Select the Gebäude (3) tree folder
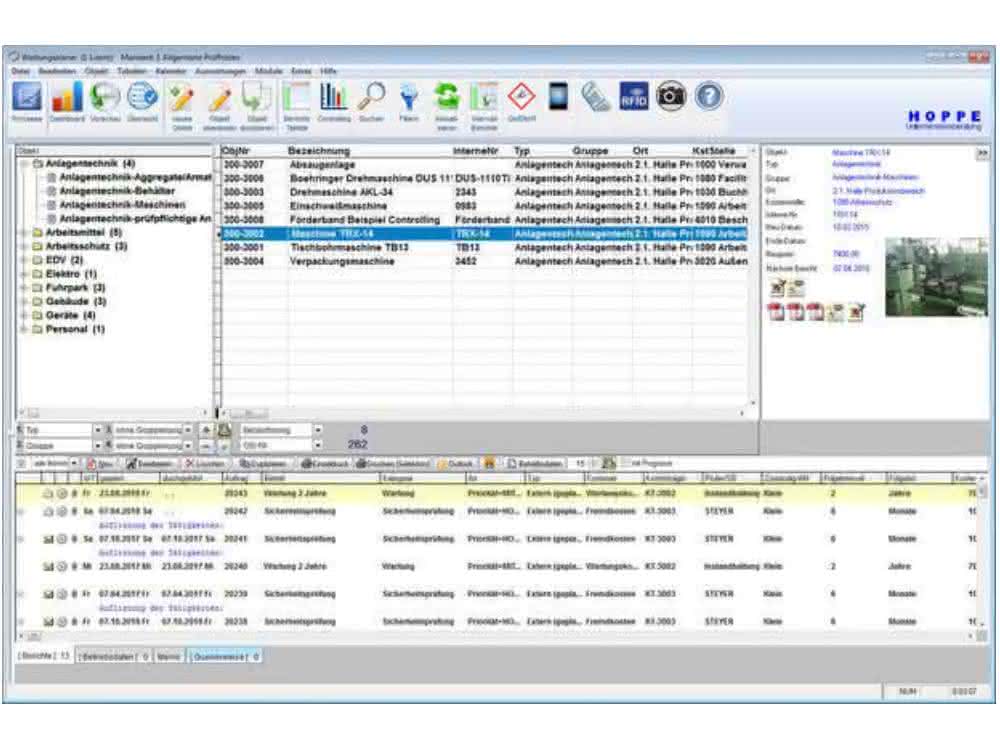1000x750 pixels. (x=75, y=302)
